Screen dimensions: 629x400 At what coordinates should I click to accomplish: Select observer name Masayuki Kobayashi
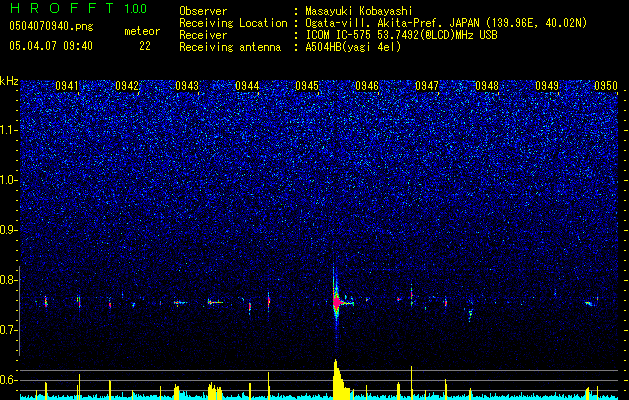pyautogui.click(x=359, y=11)
